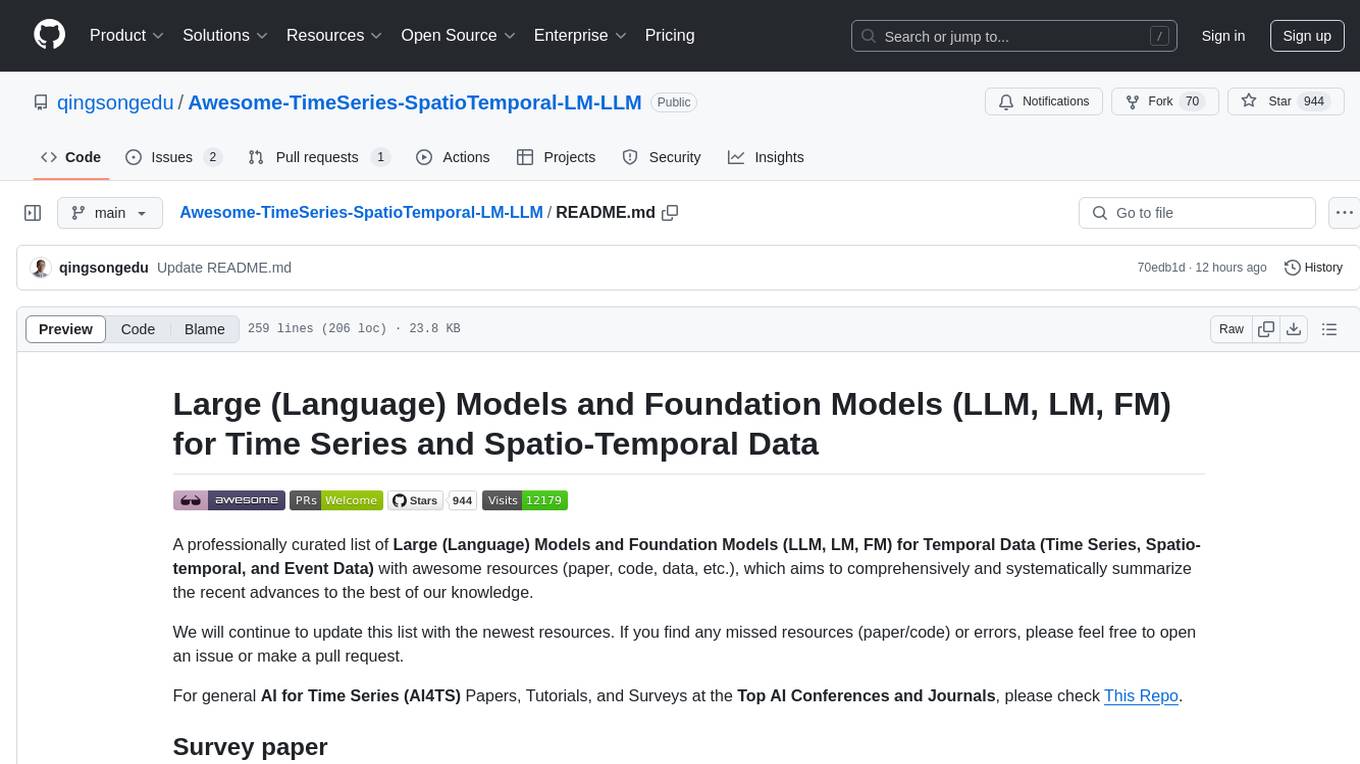
Task: Expand the Enterprise menu
Action: tap(580, 35)
